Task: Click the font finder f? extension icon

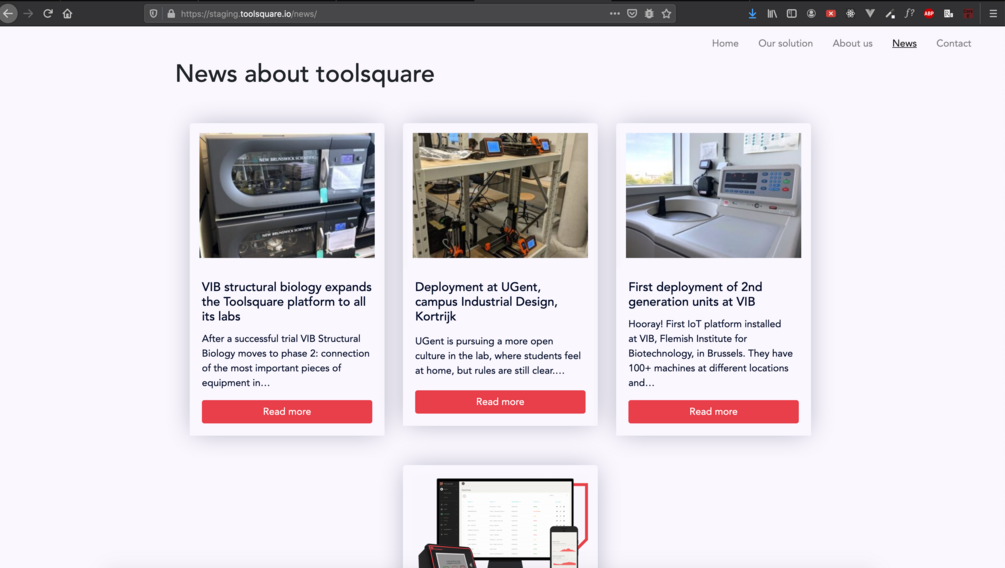Action: 909,13
